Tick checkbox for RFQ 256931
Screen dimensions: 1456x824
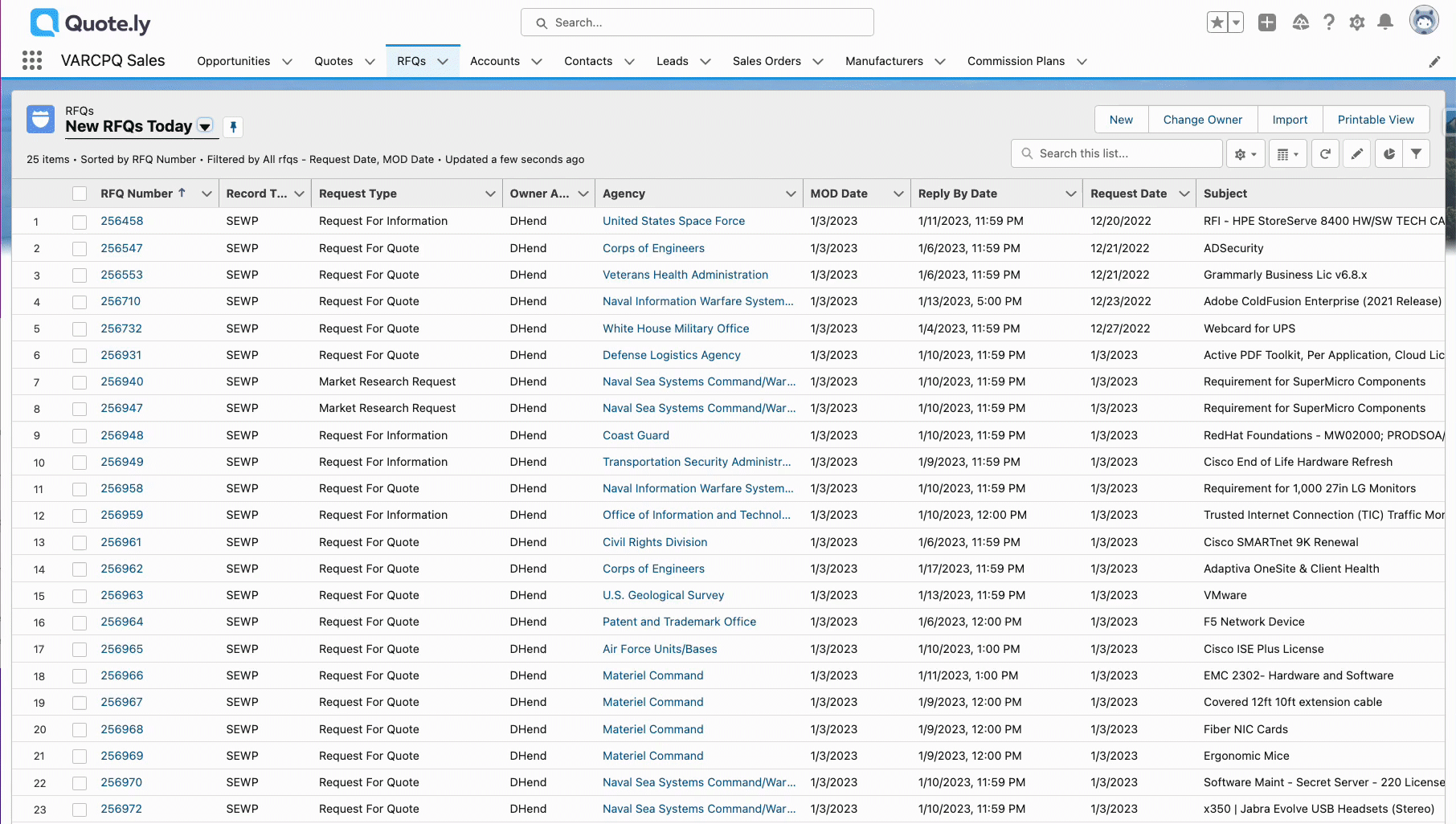point(80,356)
